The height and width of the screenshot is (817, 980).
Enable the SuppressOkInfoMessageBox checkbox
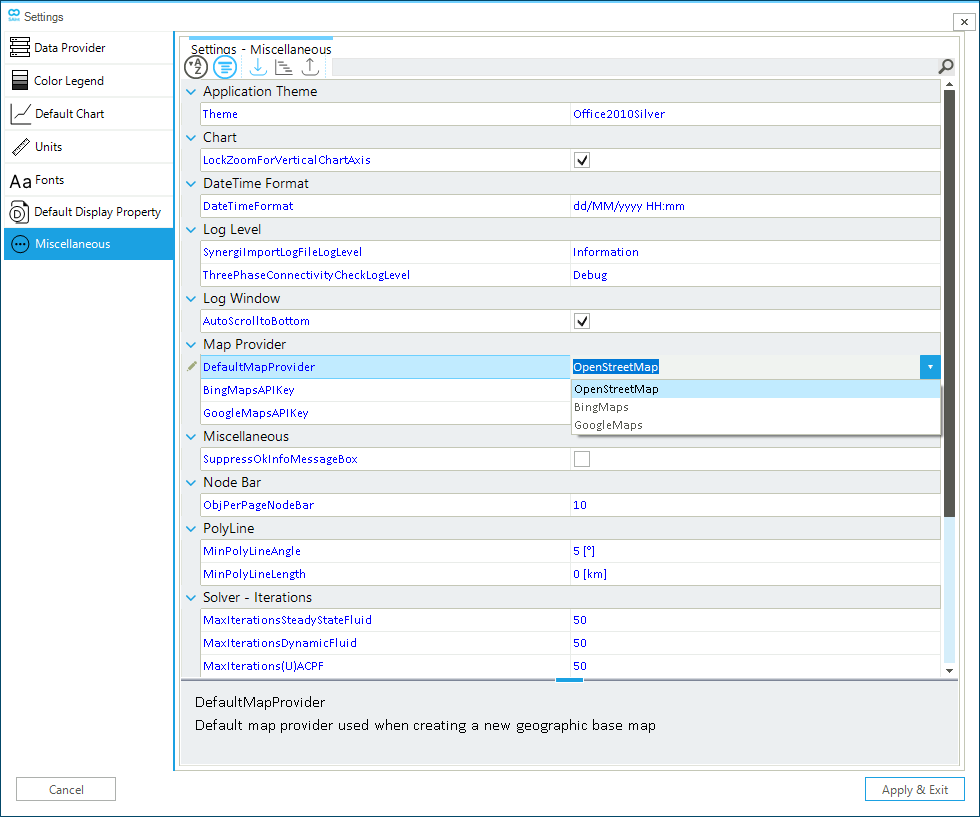(x=581, y=459)
